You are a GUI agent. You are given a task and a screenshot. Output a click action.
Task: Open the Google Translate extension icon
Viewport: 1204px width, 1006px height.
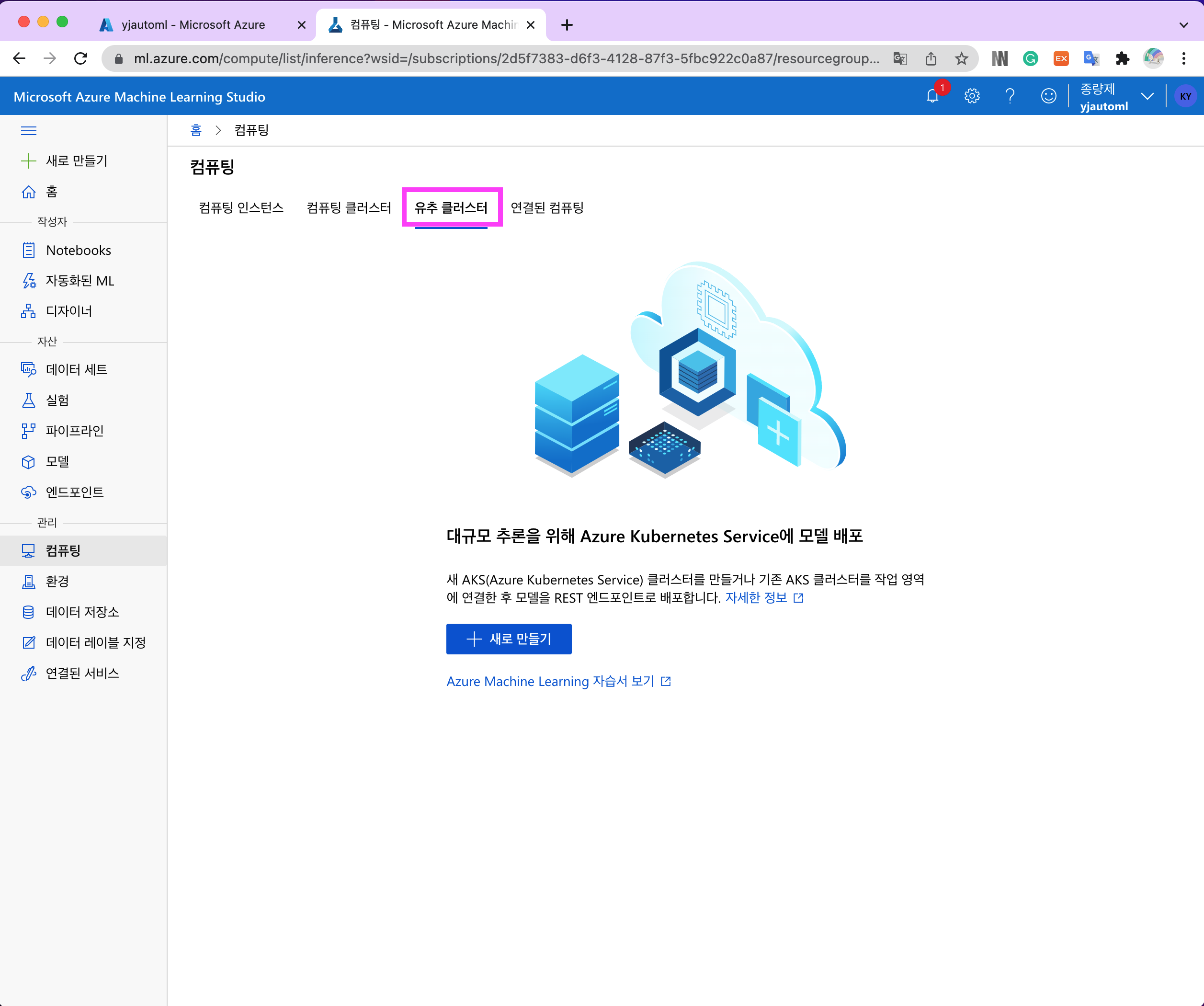click(1091, 58)
